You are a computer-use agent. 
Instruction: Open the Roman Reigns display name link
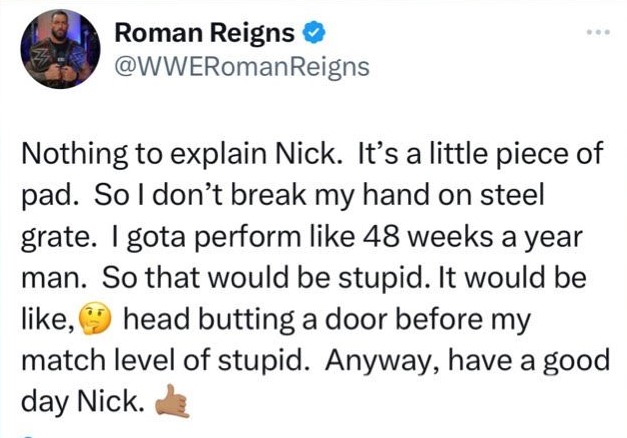[x=205, y=33]
